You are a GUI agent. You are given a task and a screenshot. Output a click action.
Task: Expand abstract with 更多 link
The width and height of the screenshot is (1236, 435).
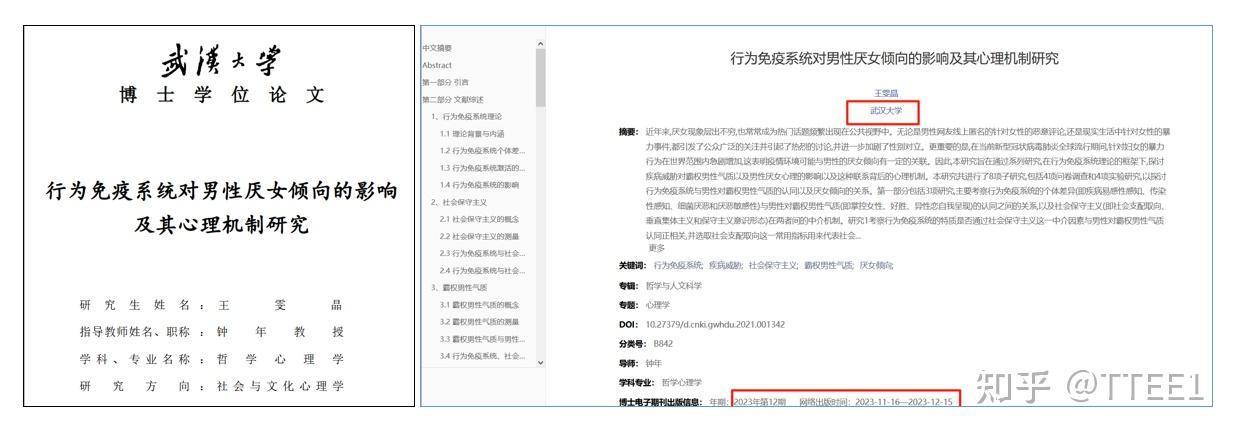coord(657,247)
